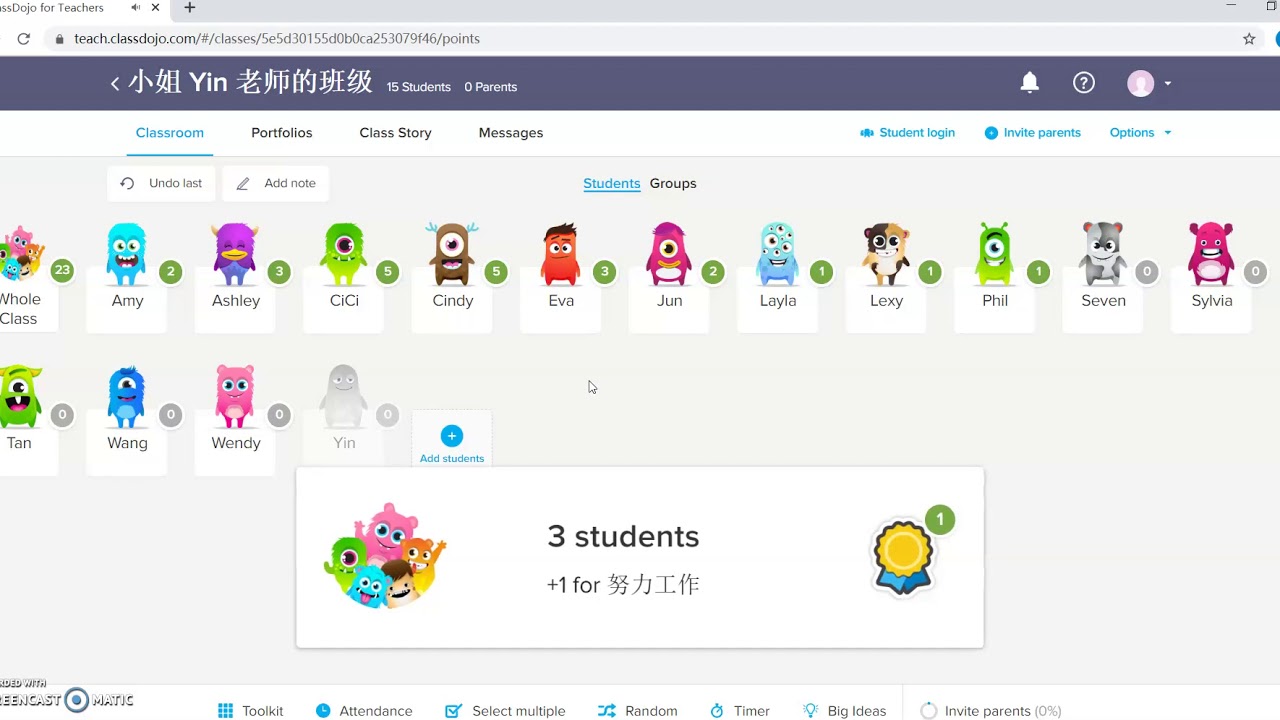1280x720 pixels.
Task: Click the Undo last button
Action: point(161,183)
